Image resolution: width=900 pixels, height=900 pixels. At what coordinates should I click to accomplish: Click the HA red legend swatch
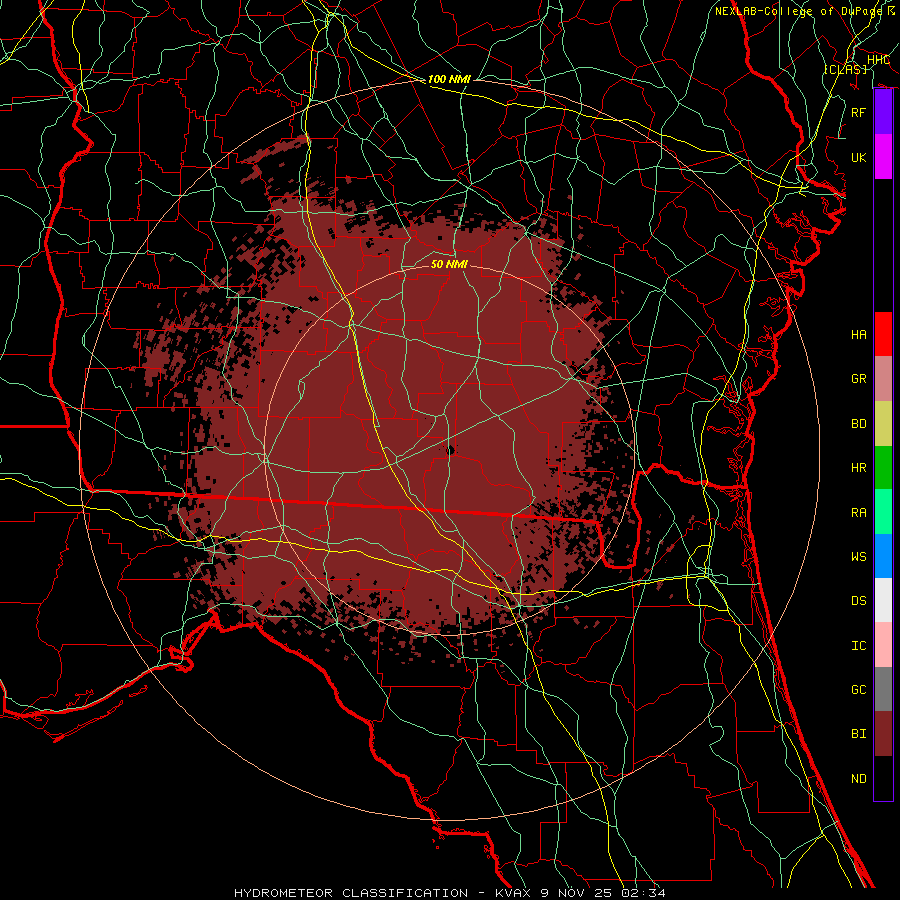(883, 334)
